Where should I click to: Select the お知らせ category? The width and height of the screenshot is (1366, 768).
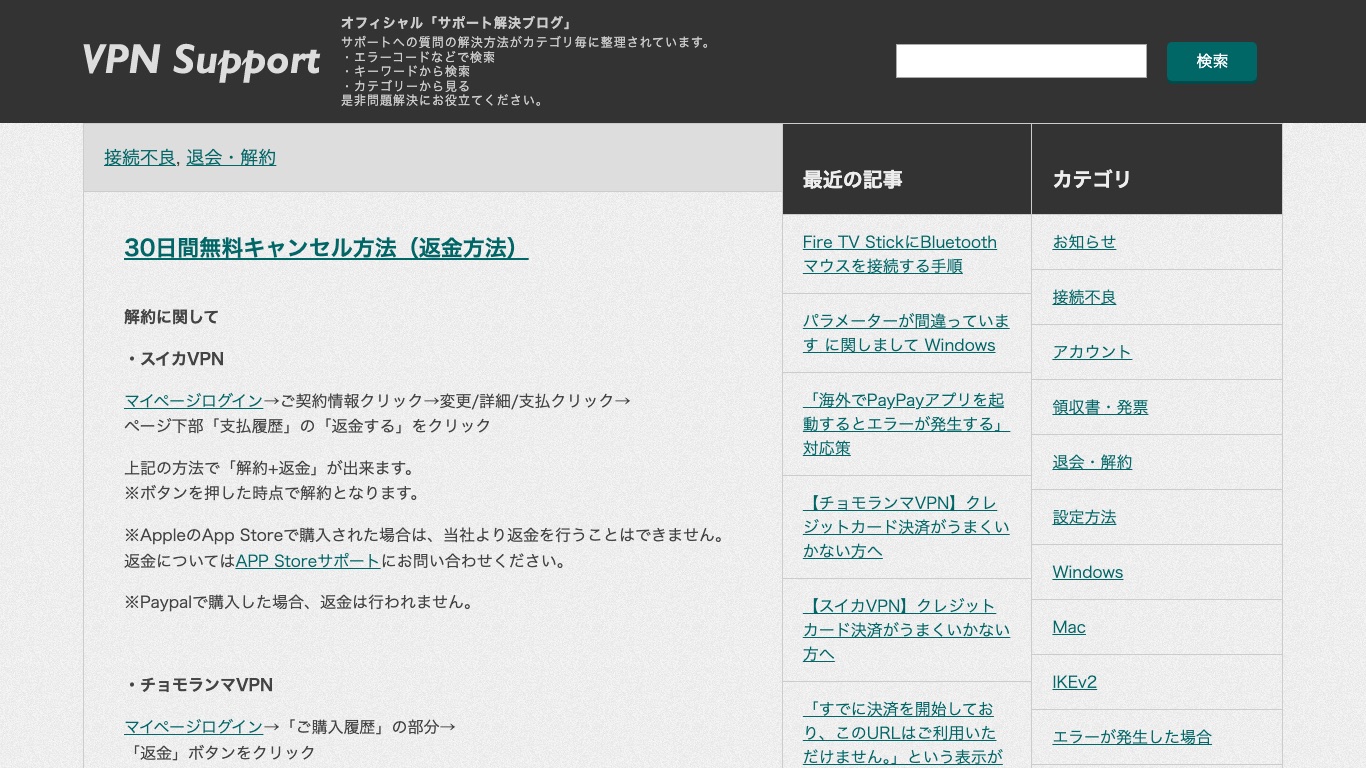[x=1084, y=242]
